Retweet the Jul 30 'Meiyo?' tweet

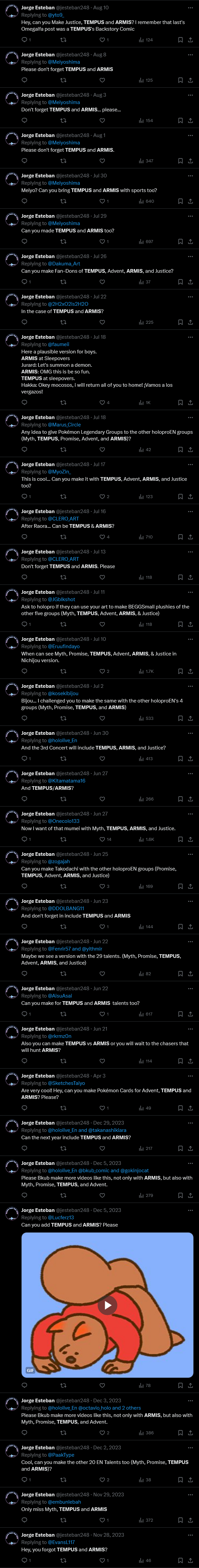[x=63, y=201]
